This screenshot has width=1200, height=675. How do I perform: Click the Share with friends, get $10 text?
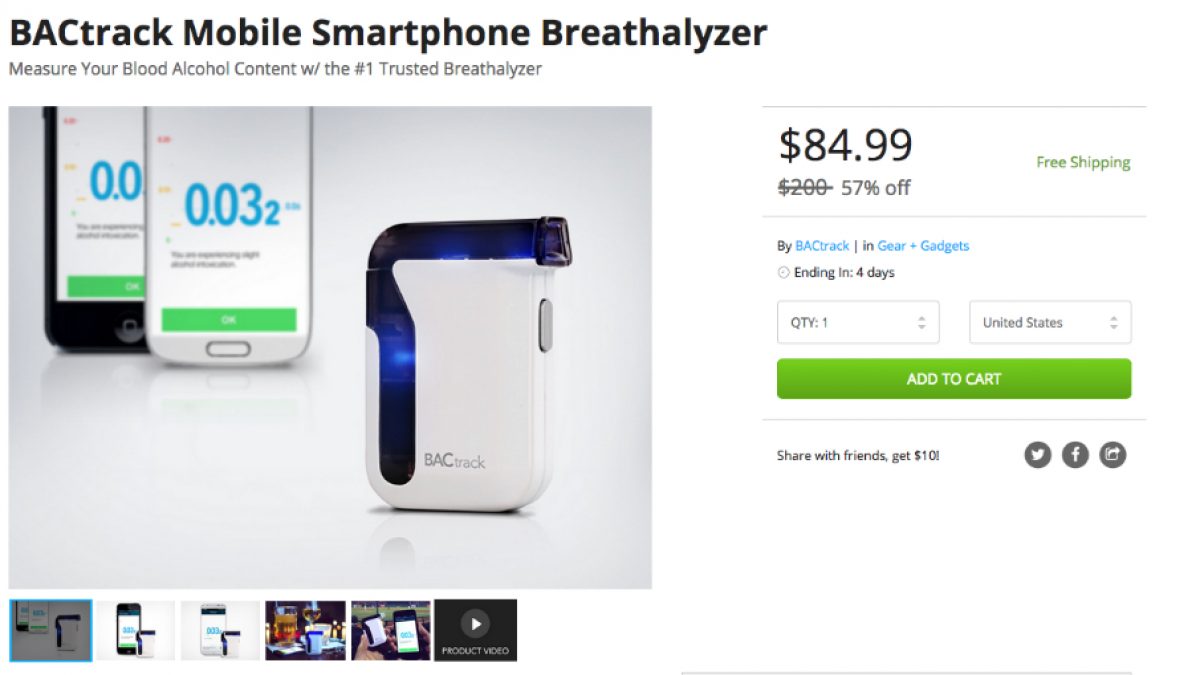[x=858, y=455]
